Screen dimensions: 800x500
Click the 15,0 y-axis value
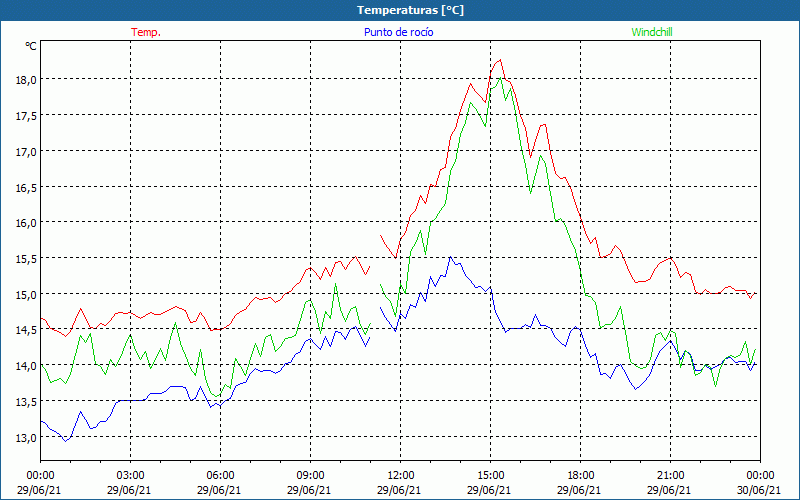pos(28,294)
